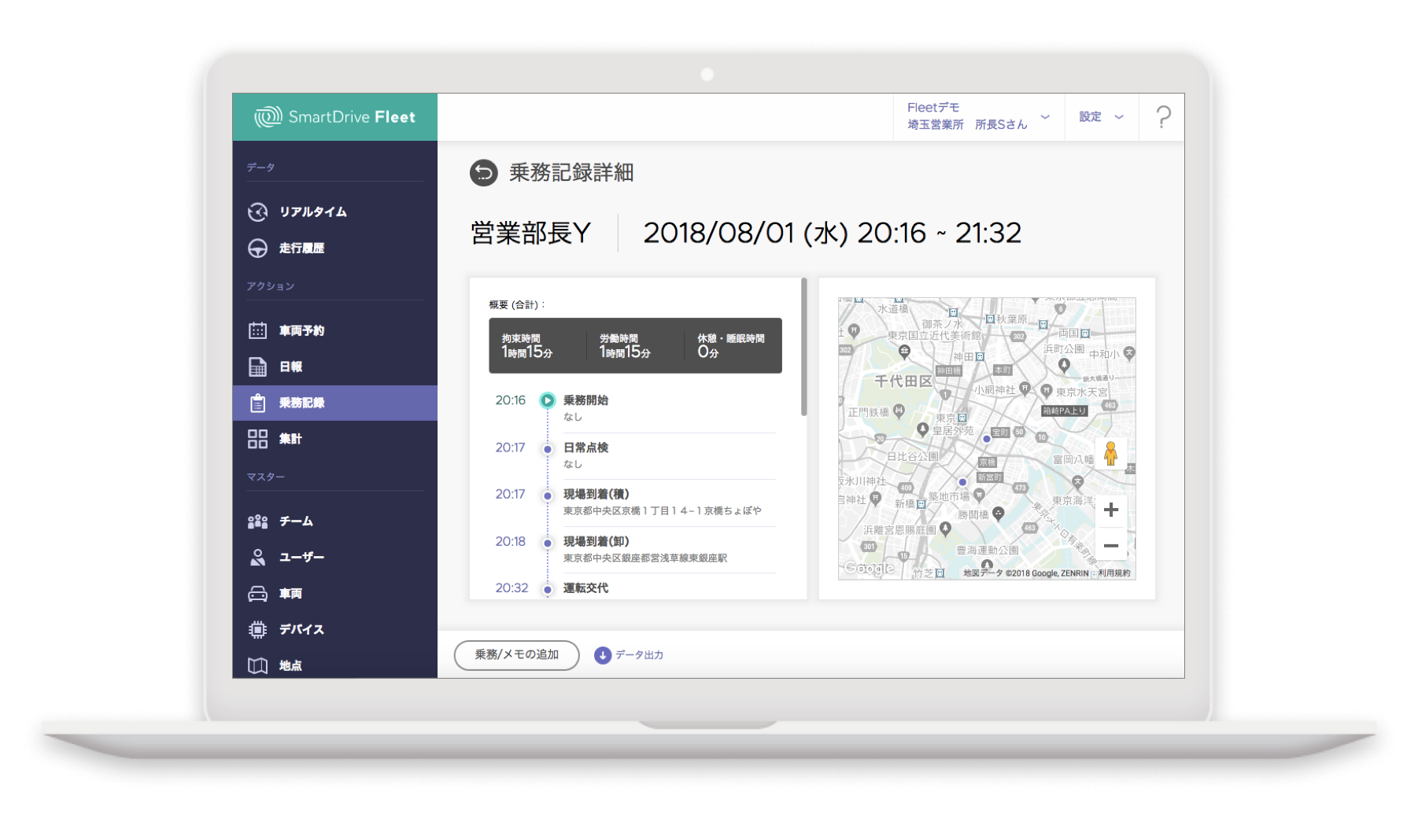This screenshot has width=1418, height=840.
Task: Open 集計 menu item
Action: [335, 439]
